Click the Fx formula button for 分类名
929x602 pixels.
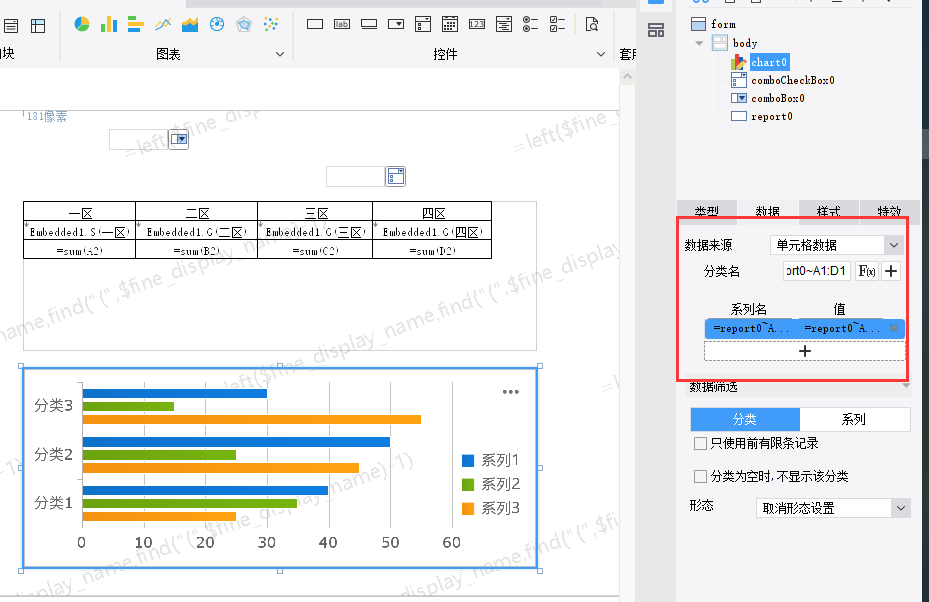(867, 271)
